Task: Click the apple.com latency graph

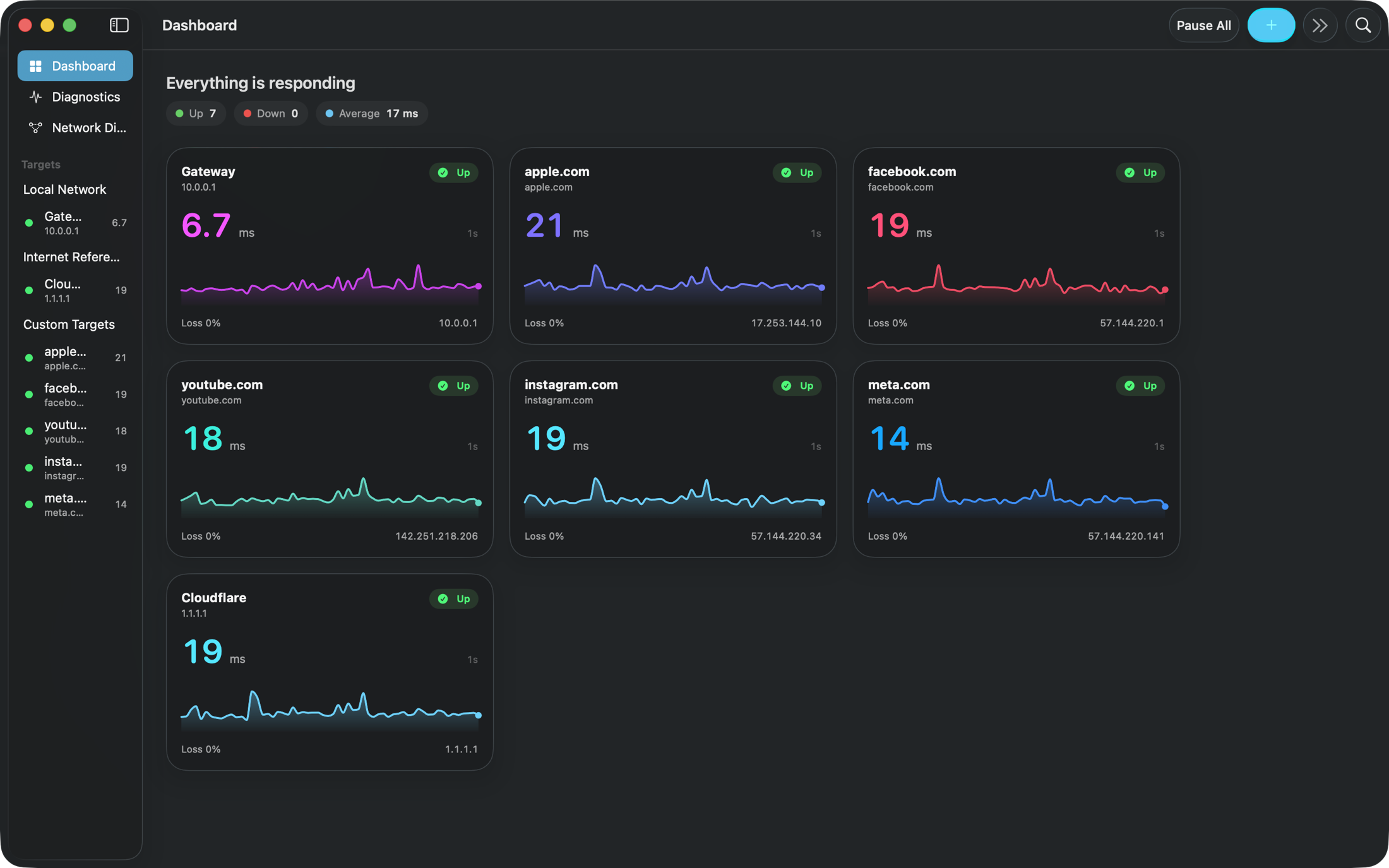Action: (674, 283)
